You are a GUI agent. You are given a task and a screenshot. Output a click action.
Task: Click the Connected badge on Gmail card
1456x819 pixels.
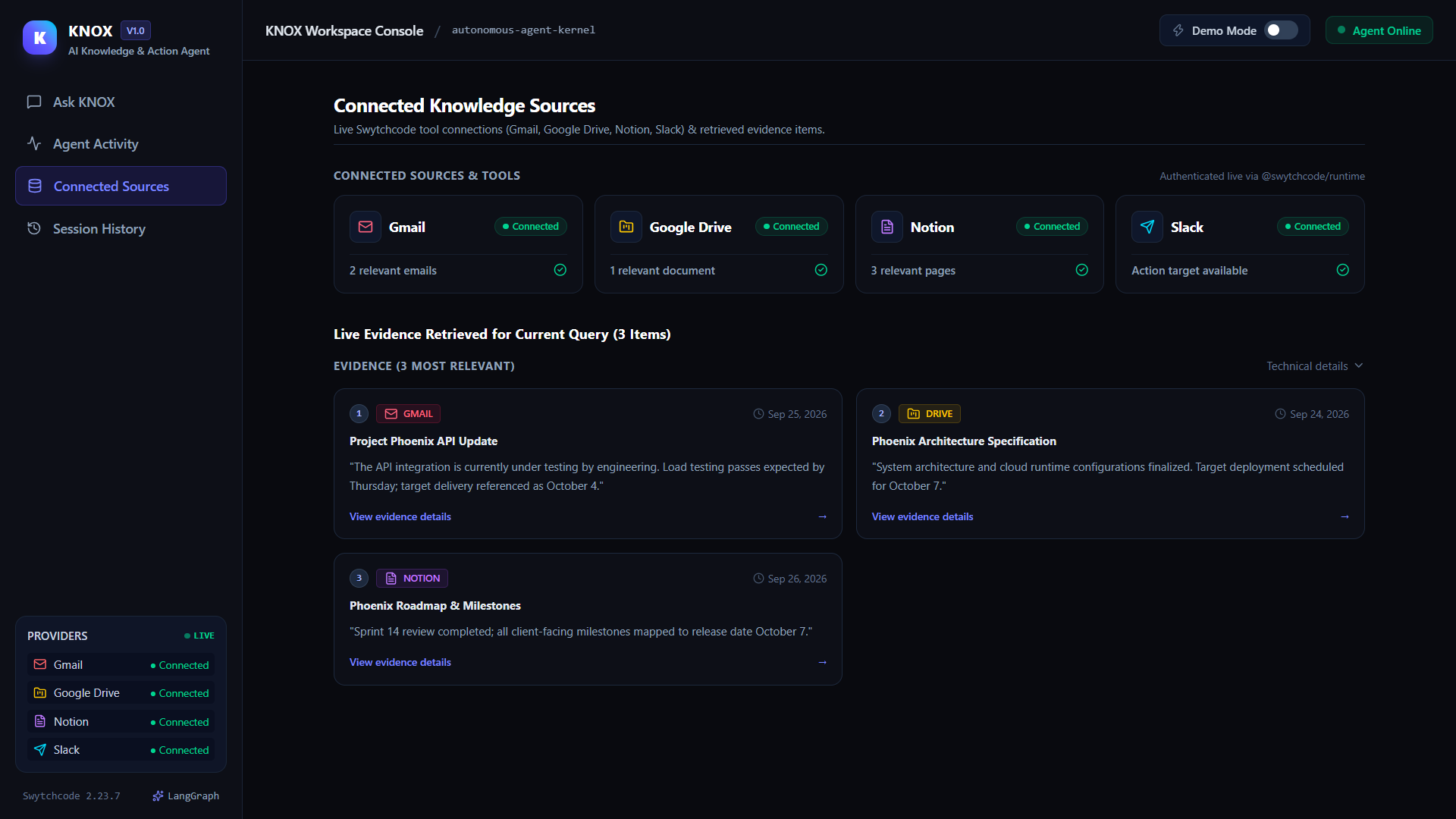(531, 226)
